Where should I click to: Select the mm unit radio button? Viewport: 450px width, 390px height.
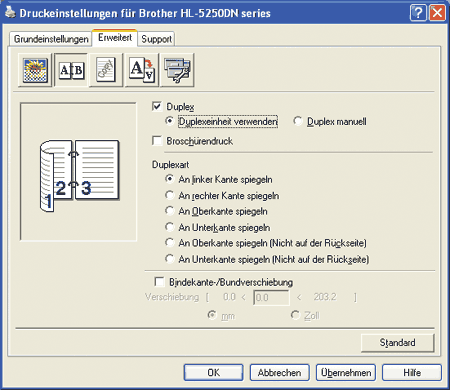[x=212, y=315]
